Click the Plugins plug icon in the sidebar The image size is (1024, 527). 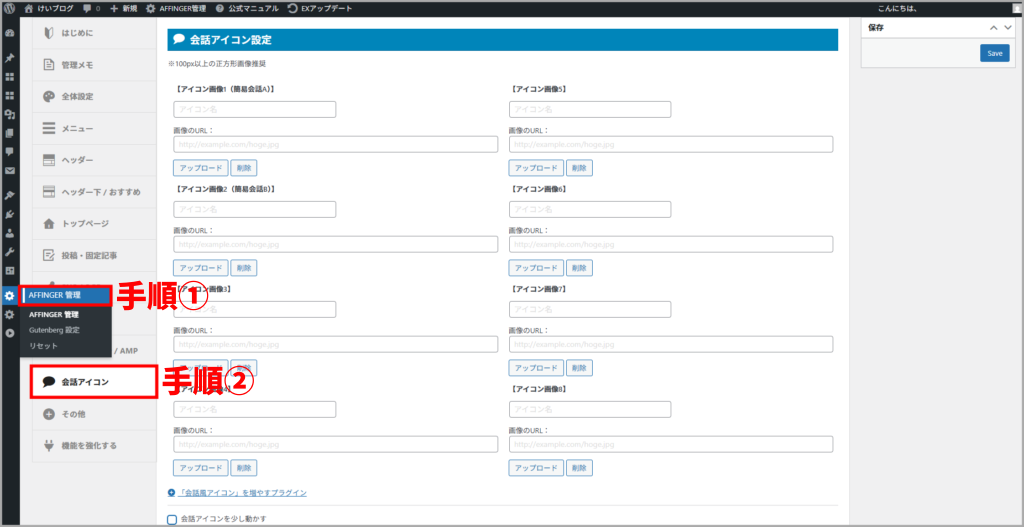[9, 214]
